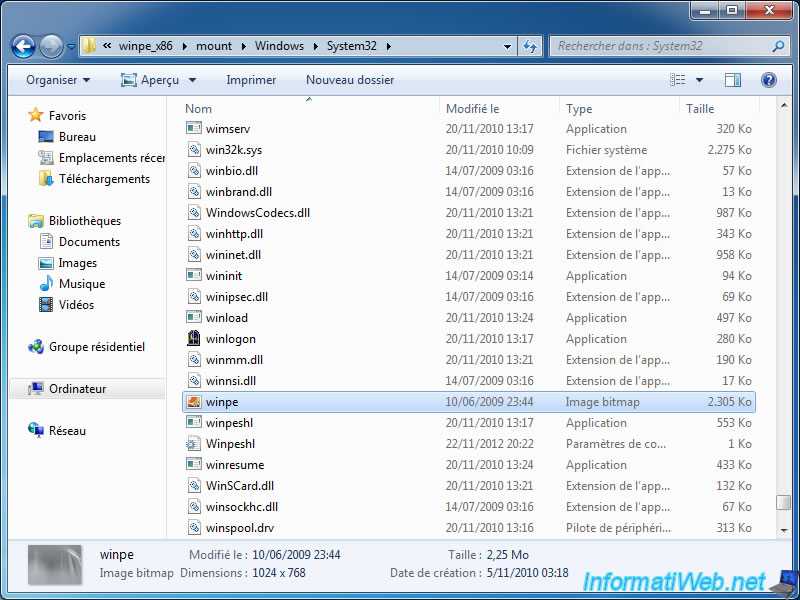Image resolution: width=800 pixels, height=600 pixels.
Task: Open the view options dropdown arrow
Action: (x=699, y=80)
